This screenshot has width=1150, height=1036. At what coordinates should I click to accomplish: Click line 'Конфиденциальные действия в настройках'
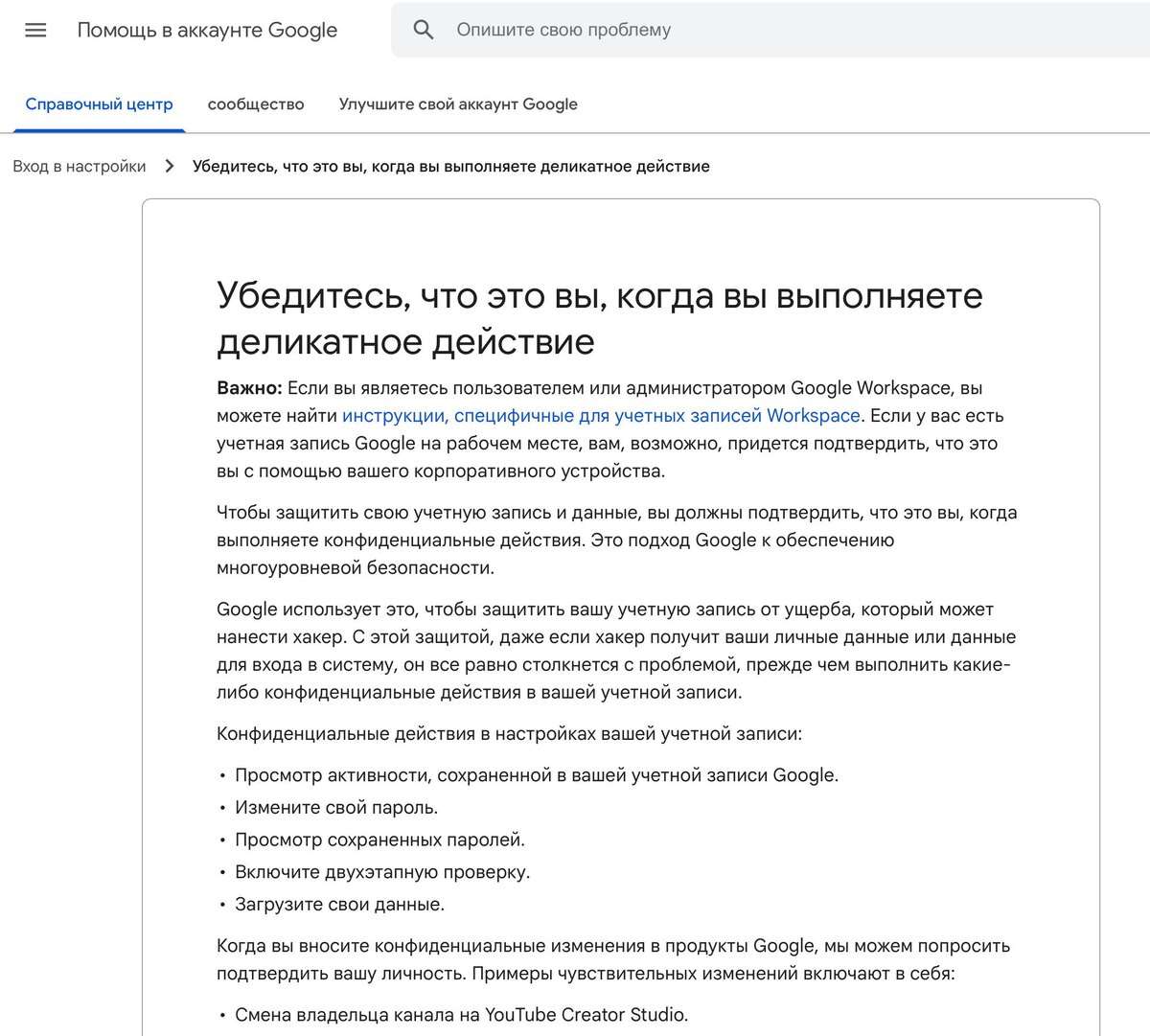coord(509,733)
